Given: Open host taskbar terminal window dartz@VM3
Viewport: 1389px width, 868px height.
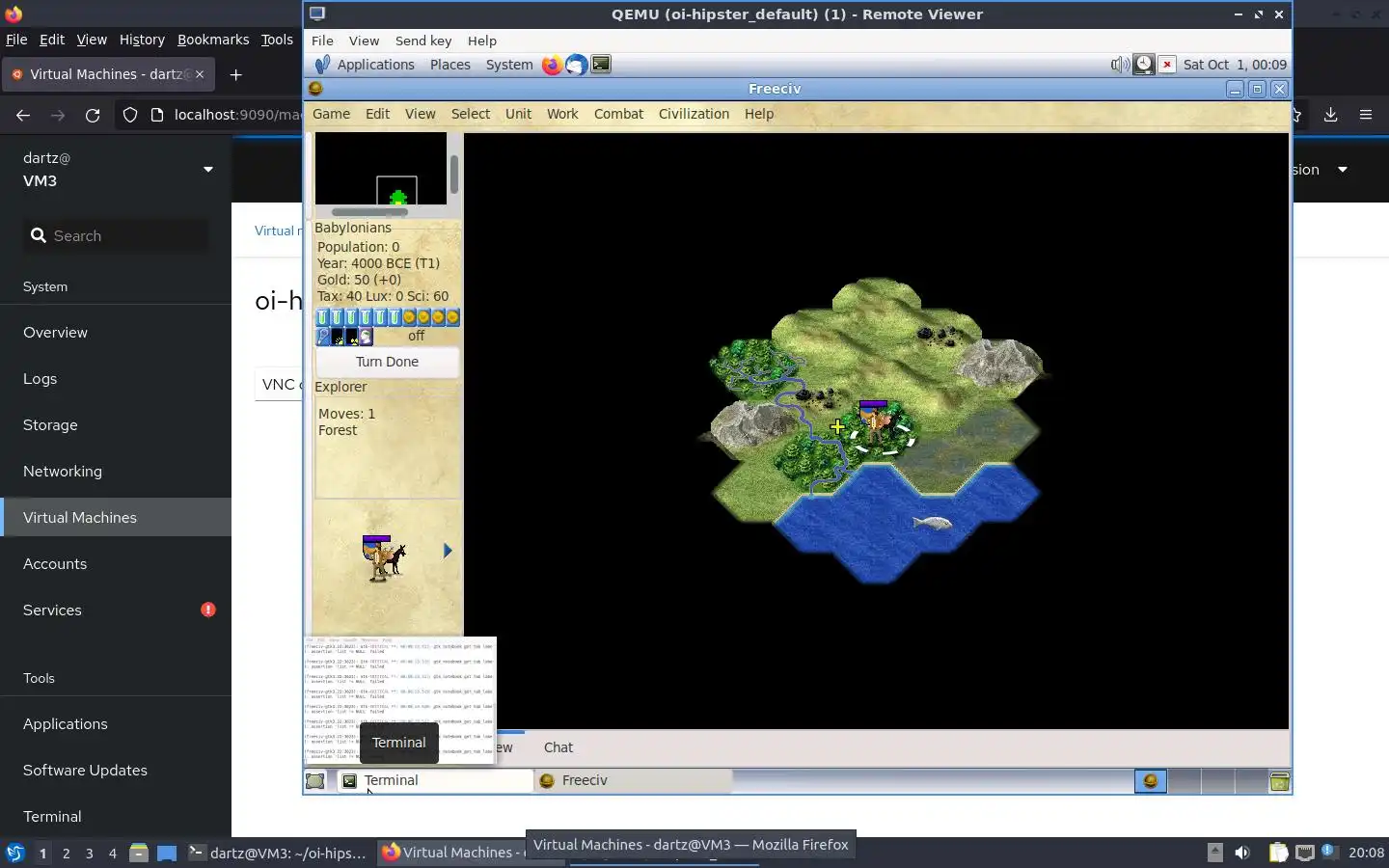Looking at the screenshot, I should pos(278,853).
